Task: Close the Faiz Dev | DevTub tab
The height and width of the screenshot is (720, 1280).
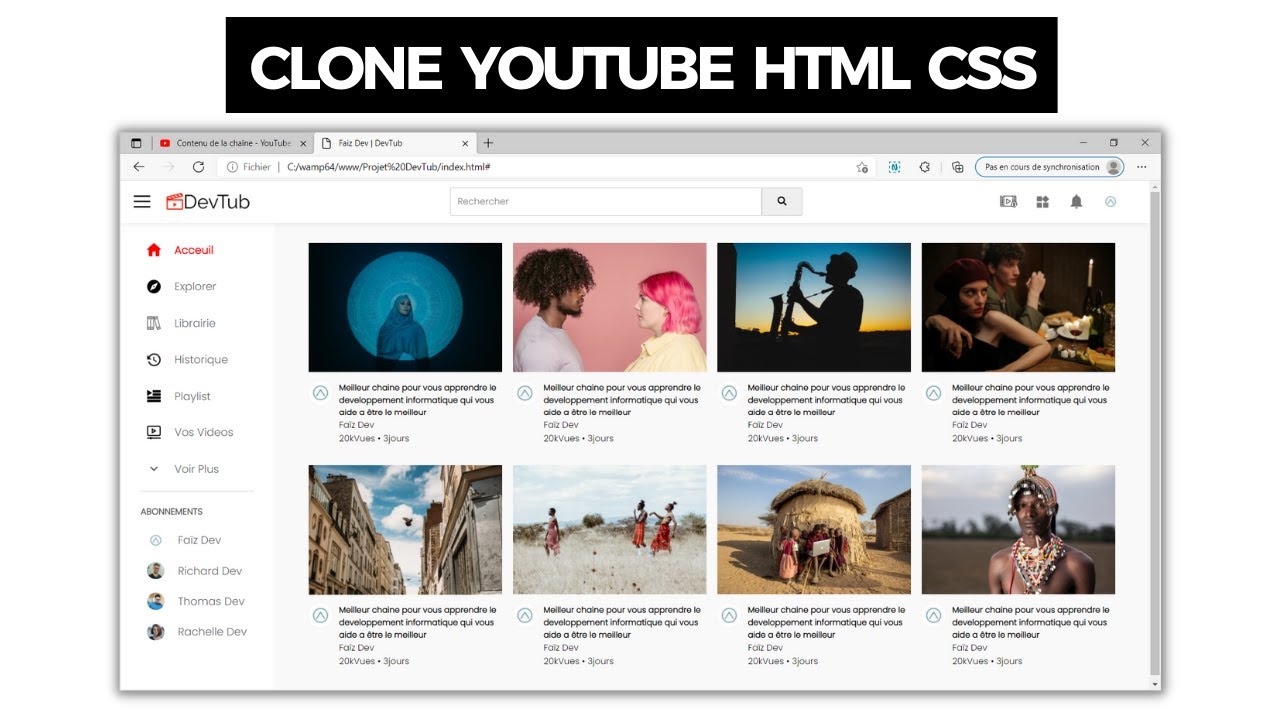Action: pos(465,143)
